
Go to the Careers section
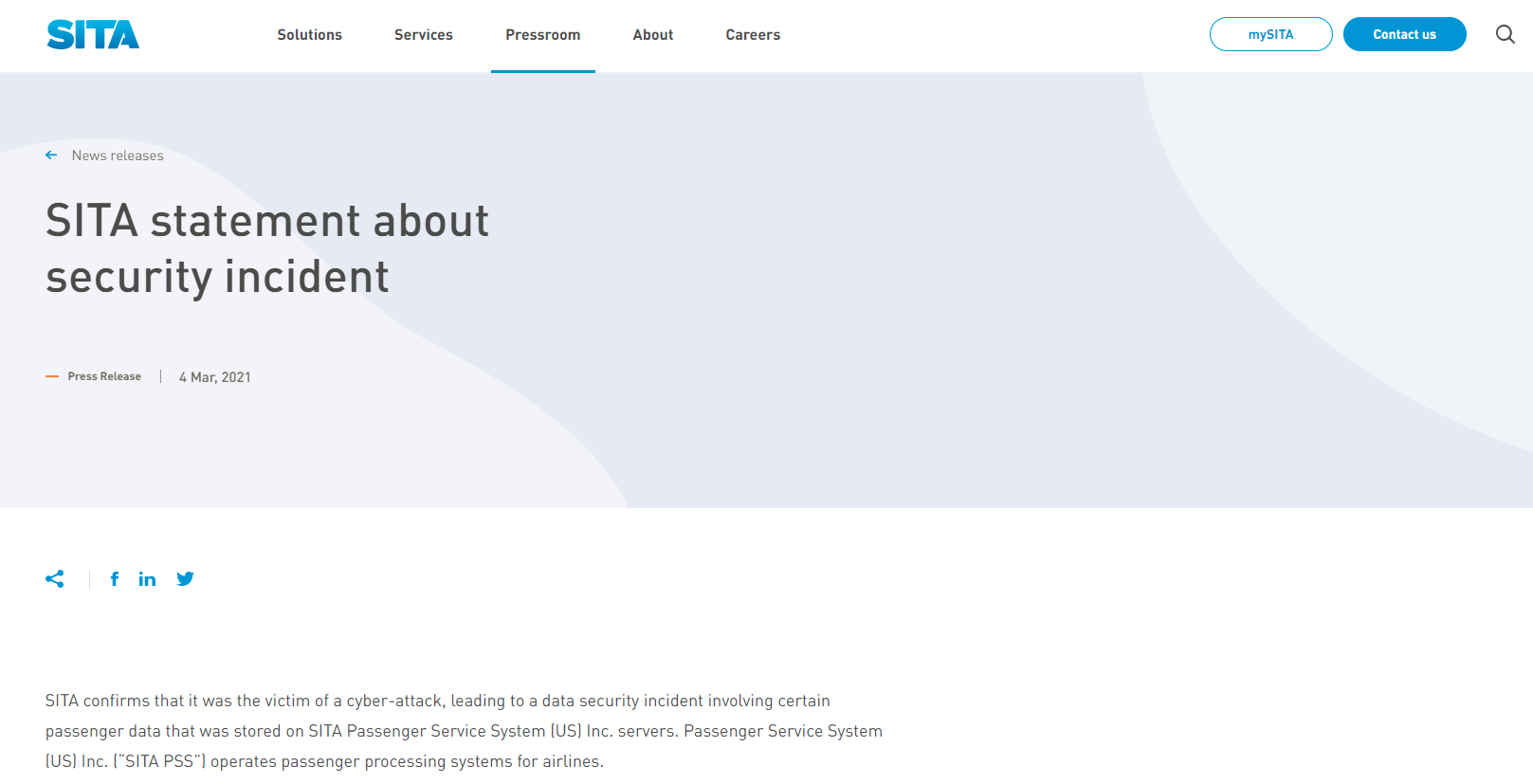pyautogui.click(x=753, y=35)
